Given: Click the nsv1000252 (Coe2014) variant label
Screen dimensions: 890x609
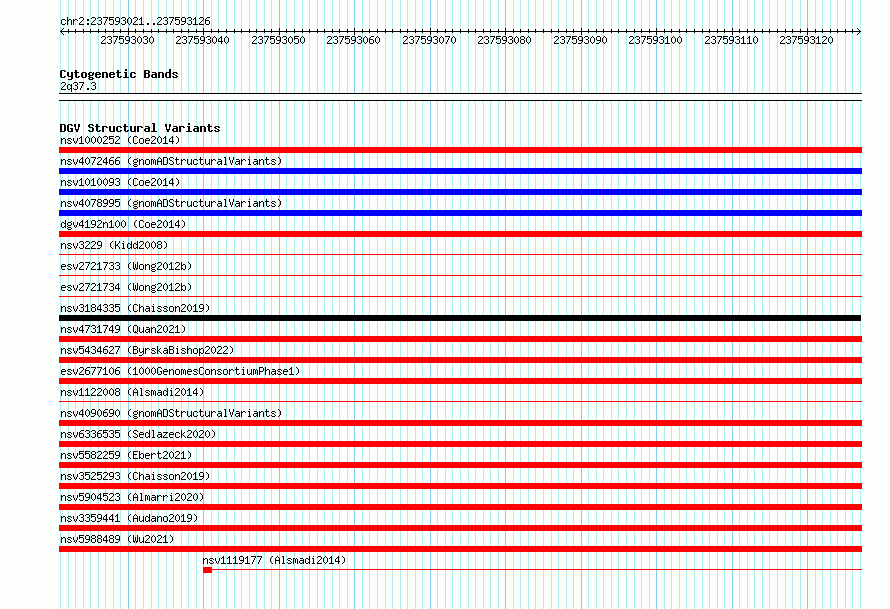Looking at the screenshot, I should [x=120, y=140].
